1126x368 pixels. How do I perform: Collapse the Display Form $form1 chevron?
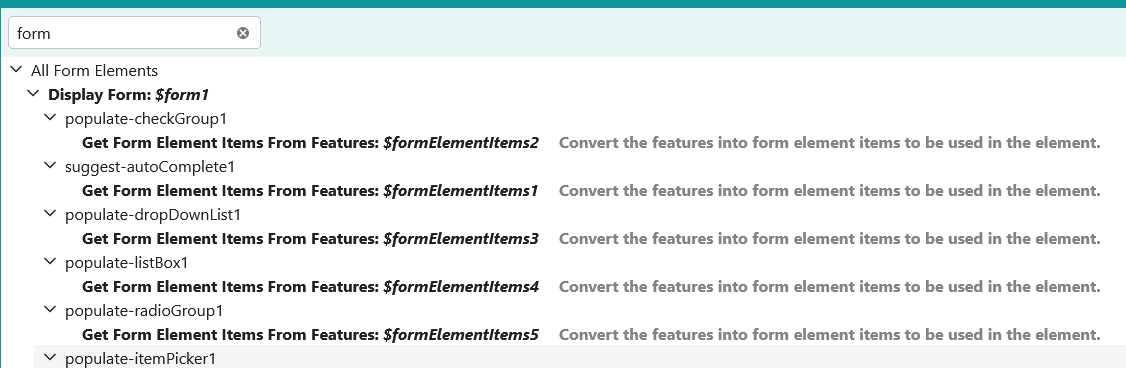click(x=33, y=93)
